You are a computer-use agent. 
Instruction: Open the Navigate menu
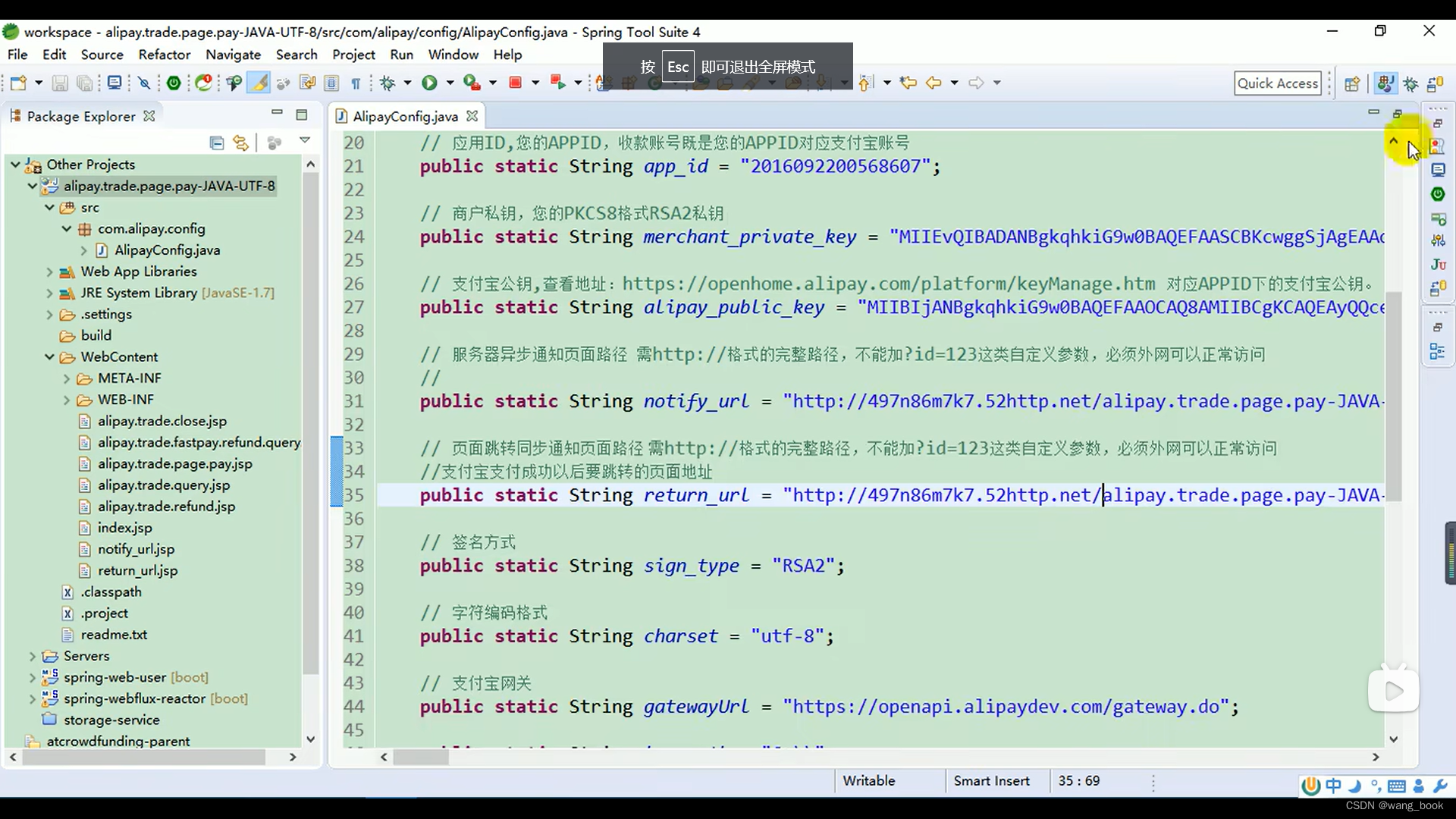click(233, 55)
